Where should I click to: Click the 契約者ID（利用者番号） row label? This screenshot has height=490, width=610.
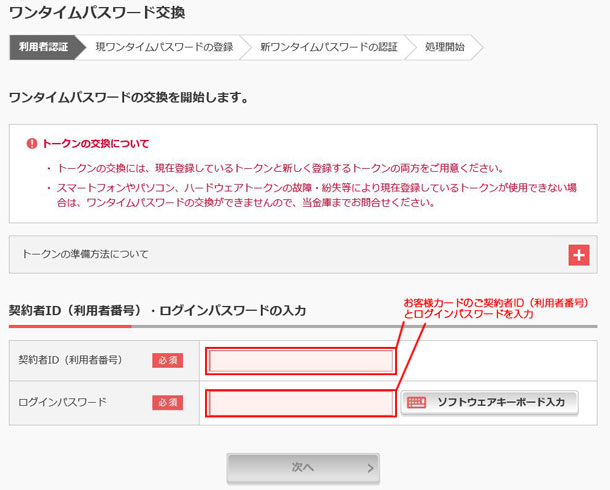coord(70,360)
